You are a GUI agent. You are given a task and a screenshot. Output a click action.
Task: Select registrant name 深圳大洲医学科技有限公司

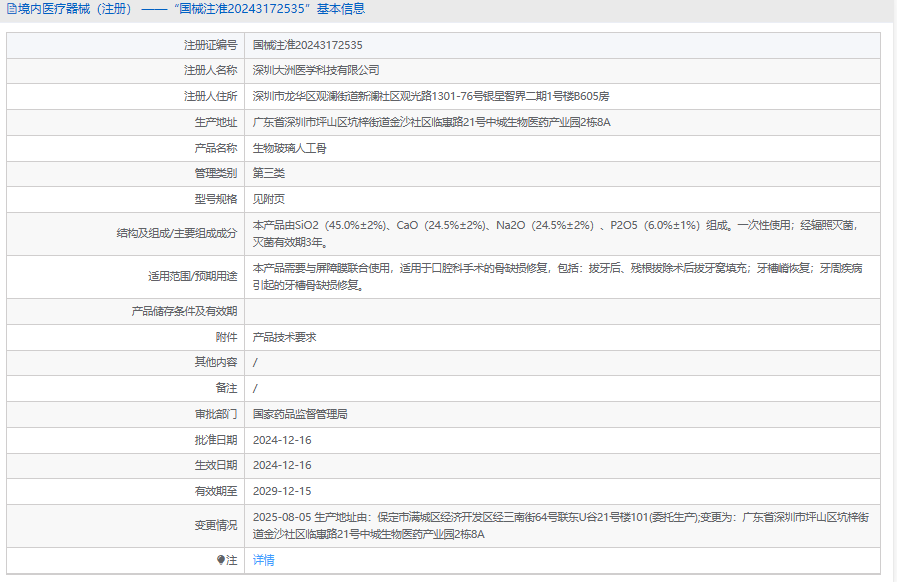pos(316,70)
